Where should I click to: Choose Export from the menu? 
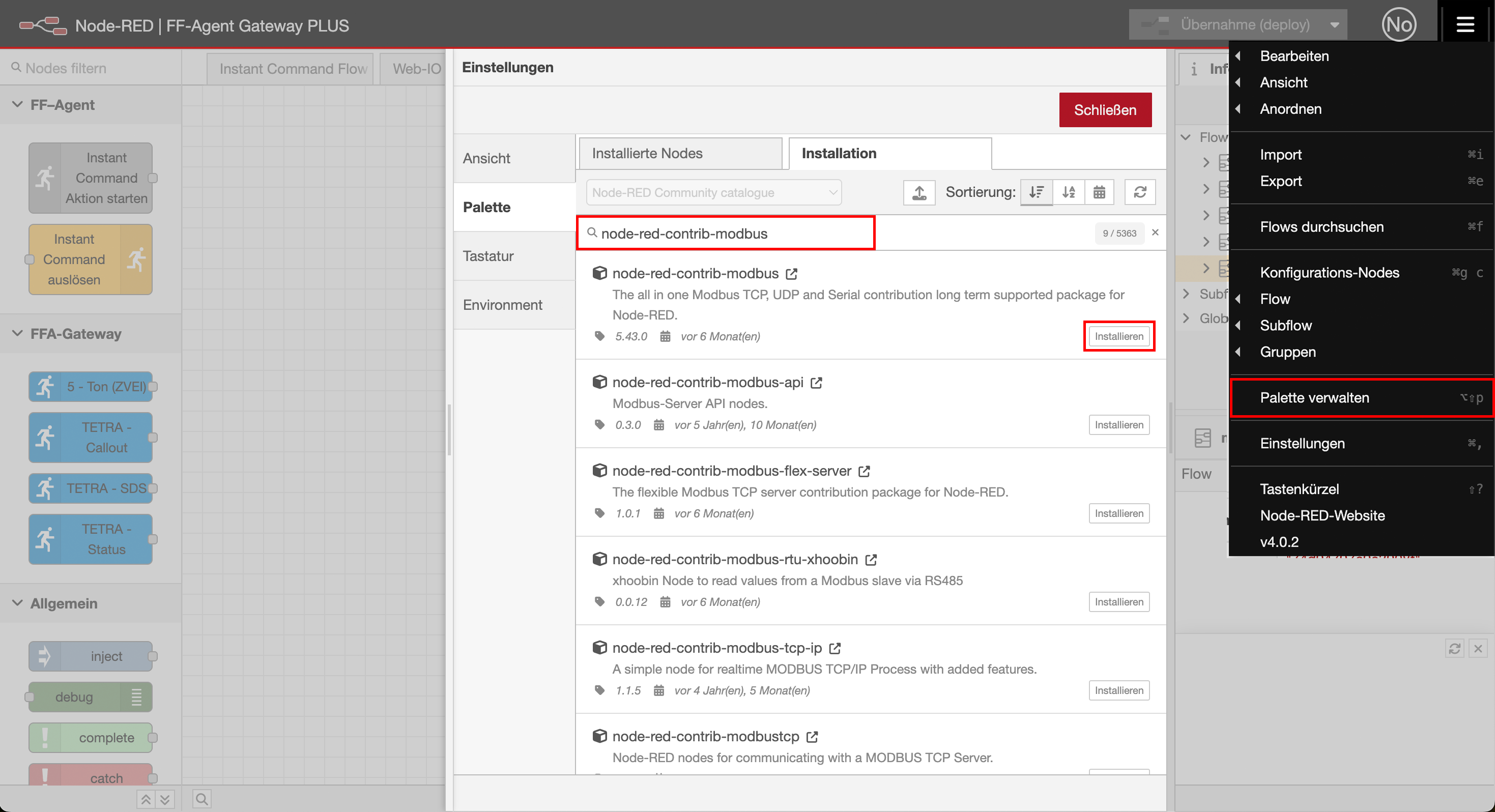[x=1362, y=181]
